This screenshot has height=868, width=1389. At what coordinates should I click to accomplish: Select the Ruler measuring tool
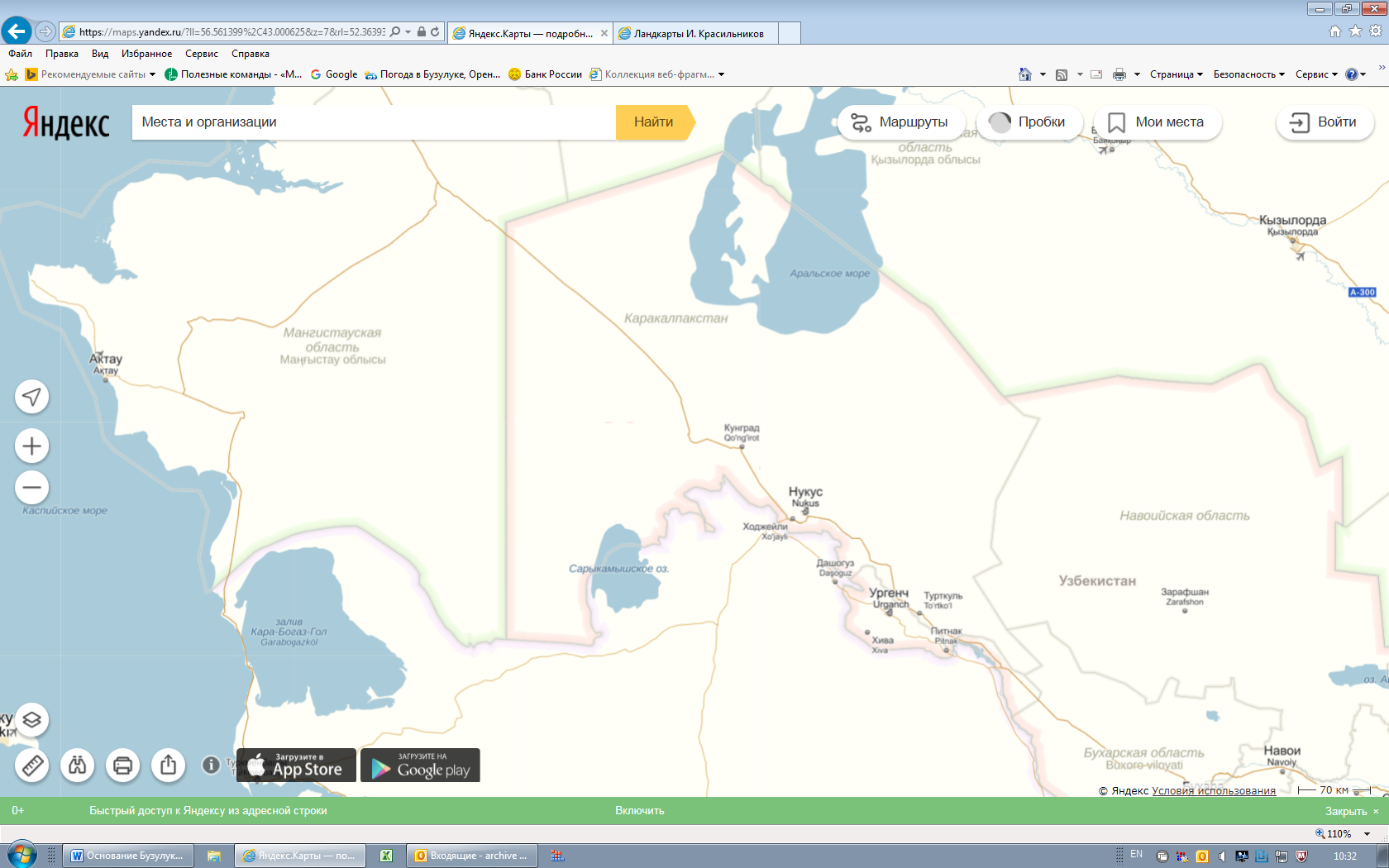pyautogui.click(x=32, y=765)
